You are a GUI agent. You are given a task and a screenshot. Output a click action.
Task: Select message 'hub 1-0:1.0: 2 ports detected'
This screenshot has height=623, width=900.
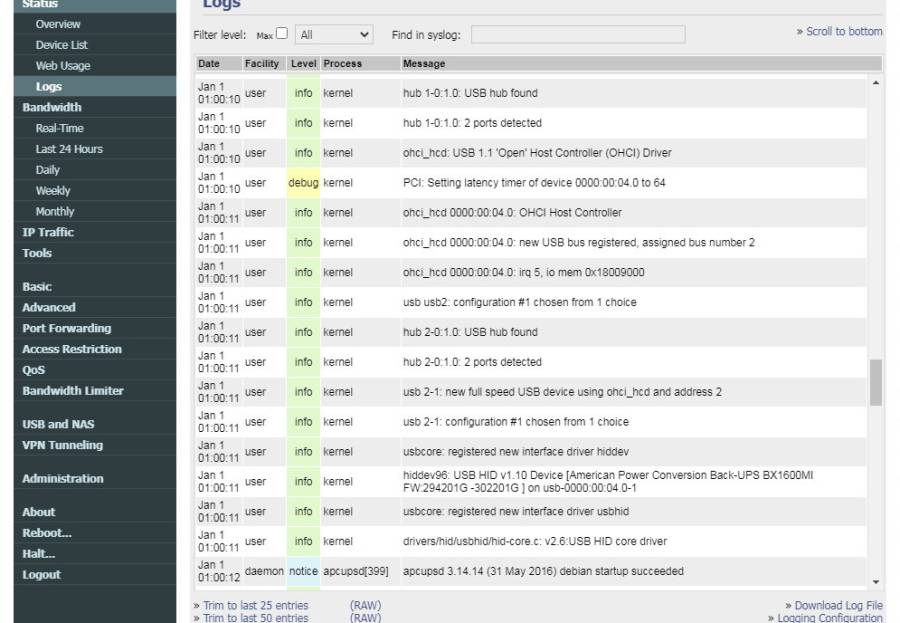coord(472,123)
